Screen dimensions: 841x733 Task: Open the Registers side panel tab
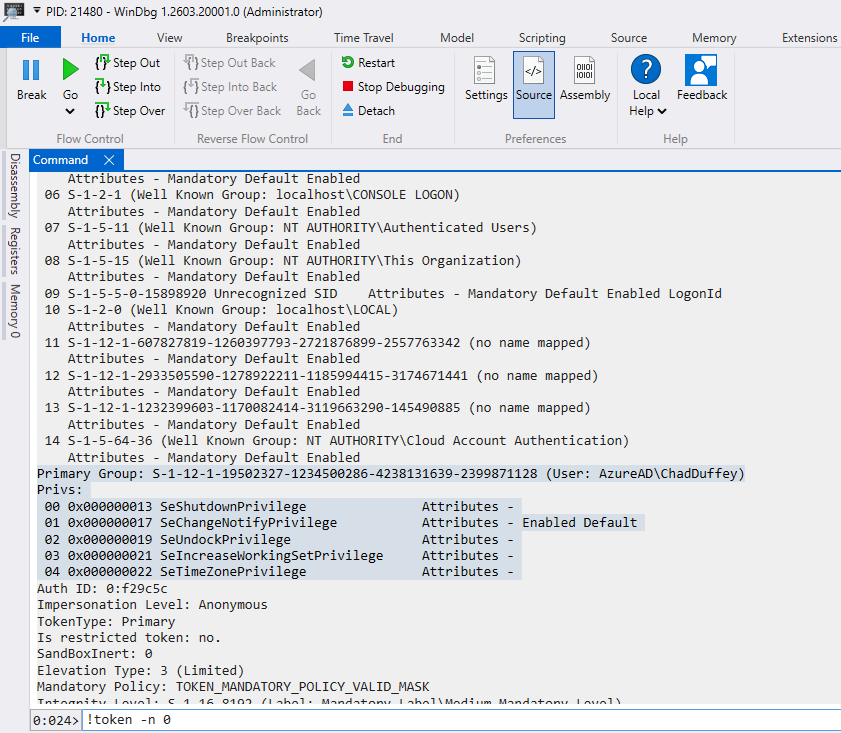(x=14, y=250)
